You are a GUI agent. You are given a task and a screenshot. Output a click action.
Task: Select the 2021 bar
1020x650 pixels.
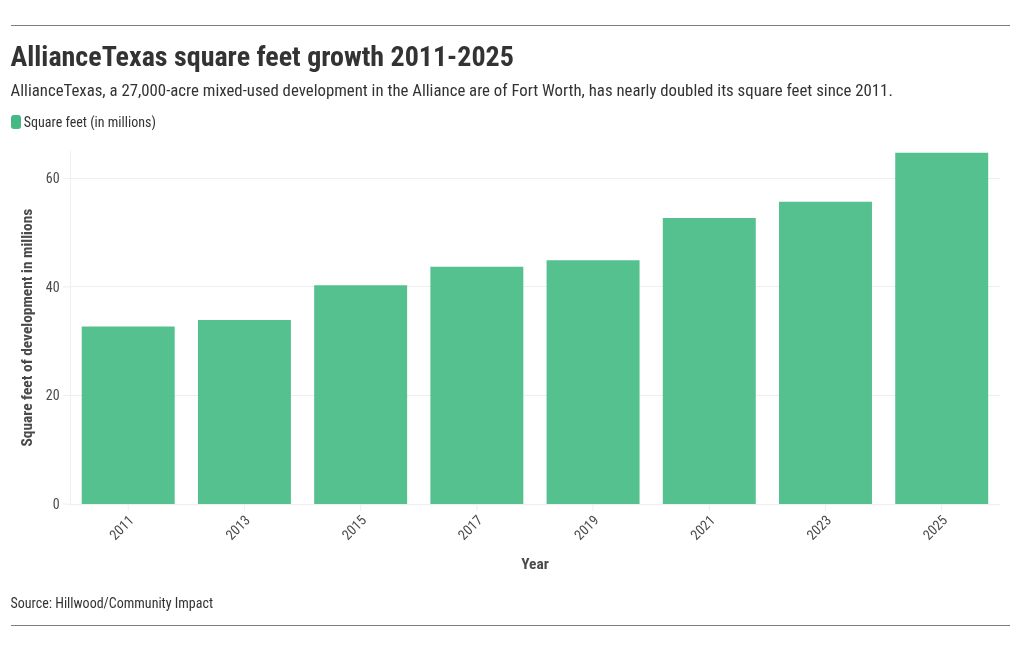pos(709,361)
